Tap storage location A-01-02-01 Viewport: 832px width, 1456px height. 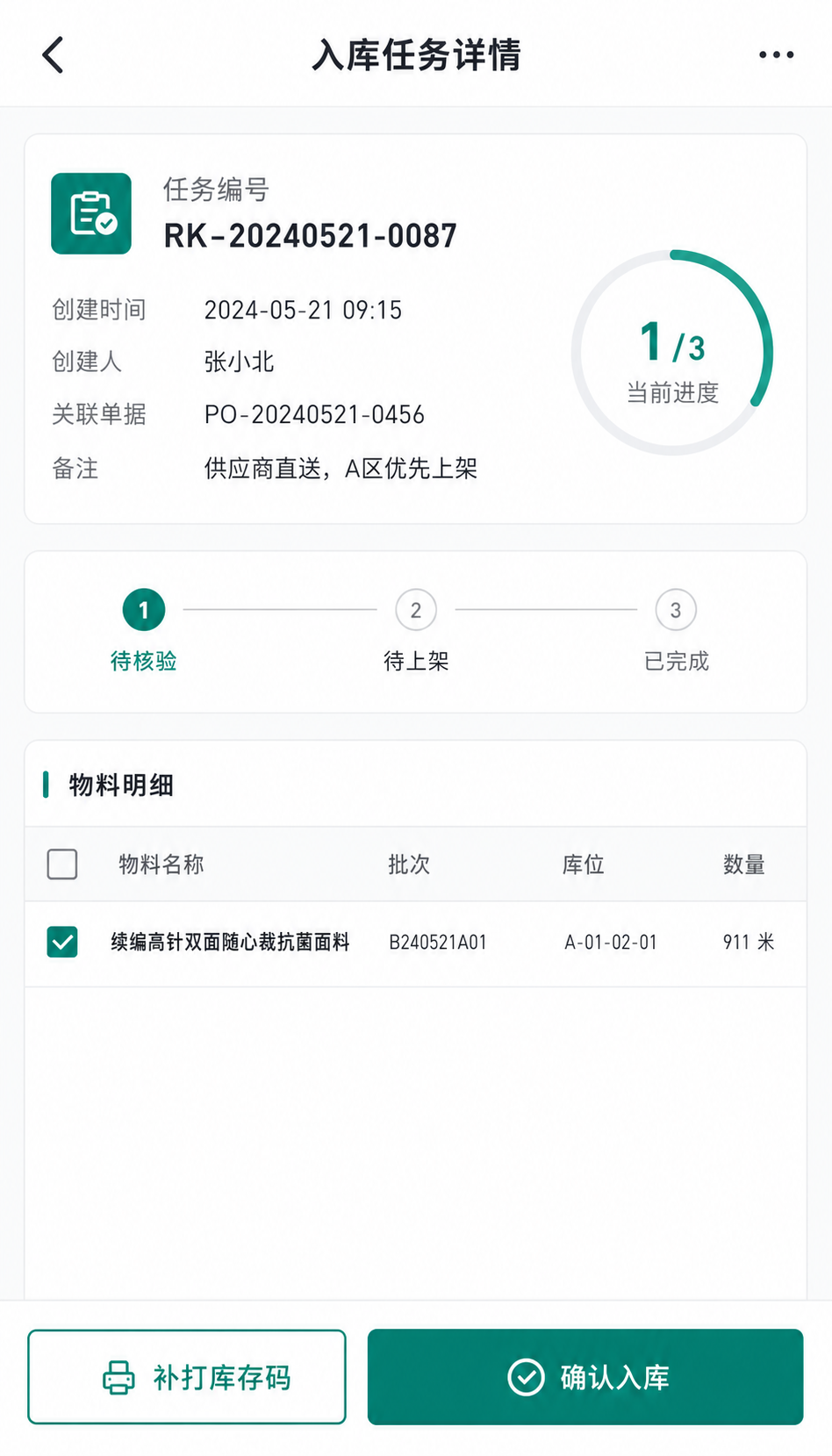pyautogui.click(x=611, y=942)
